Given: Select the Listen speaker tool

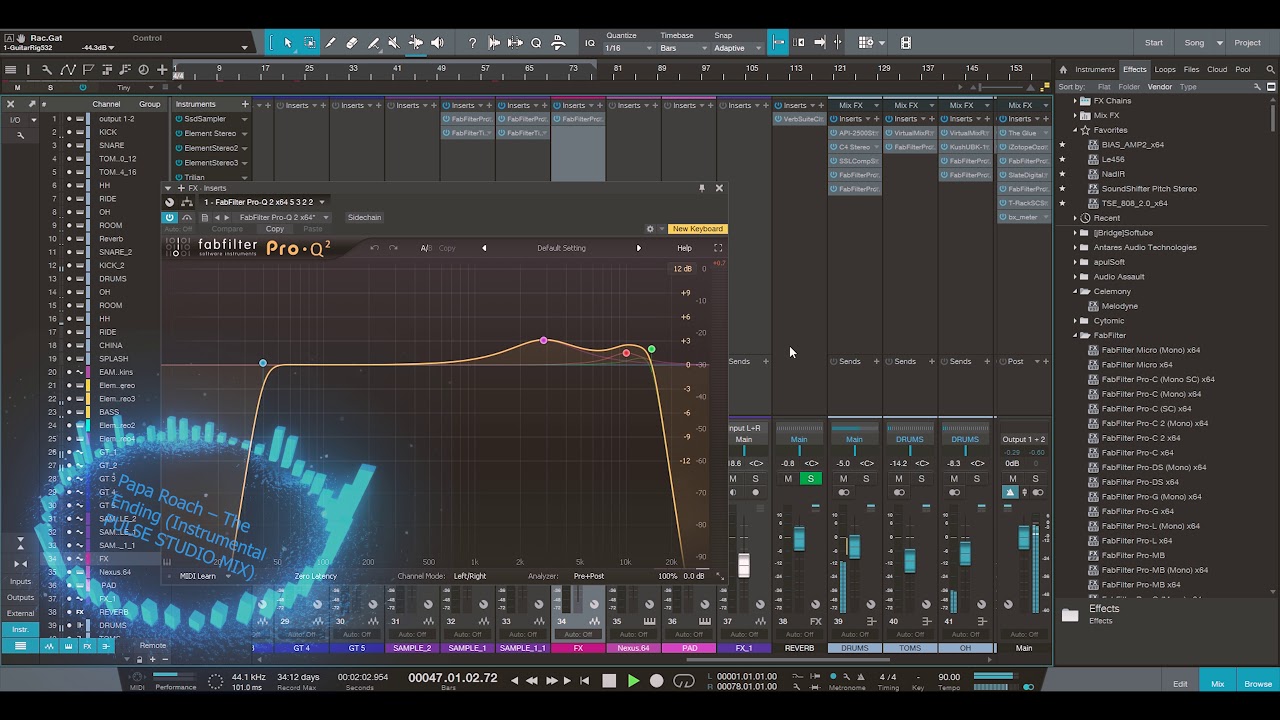Looking at the screenshot, I should click(x=437, y=43).
